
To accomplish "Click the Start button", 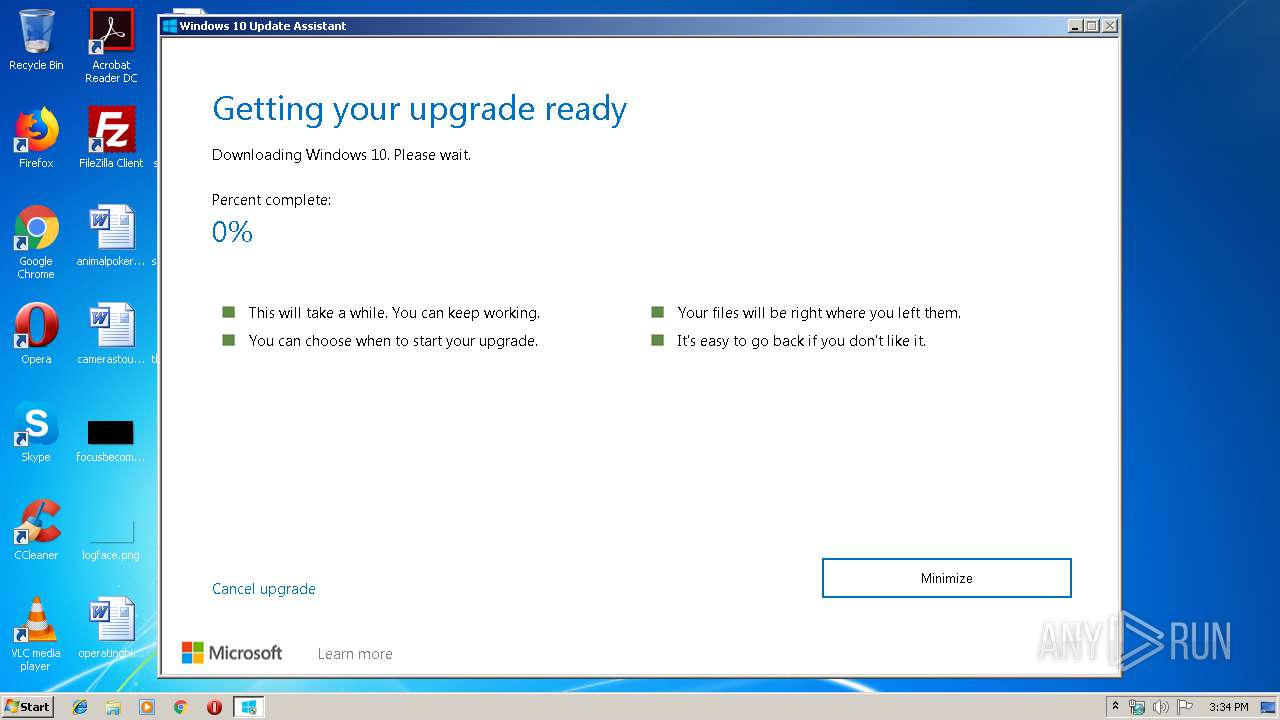I will pos(27,707).
